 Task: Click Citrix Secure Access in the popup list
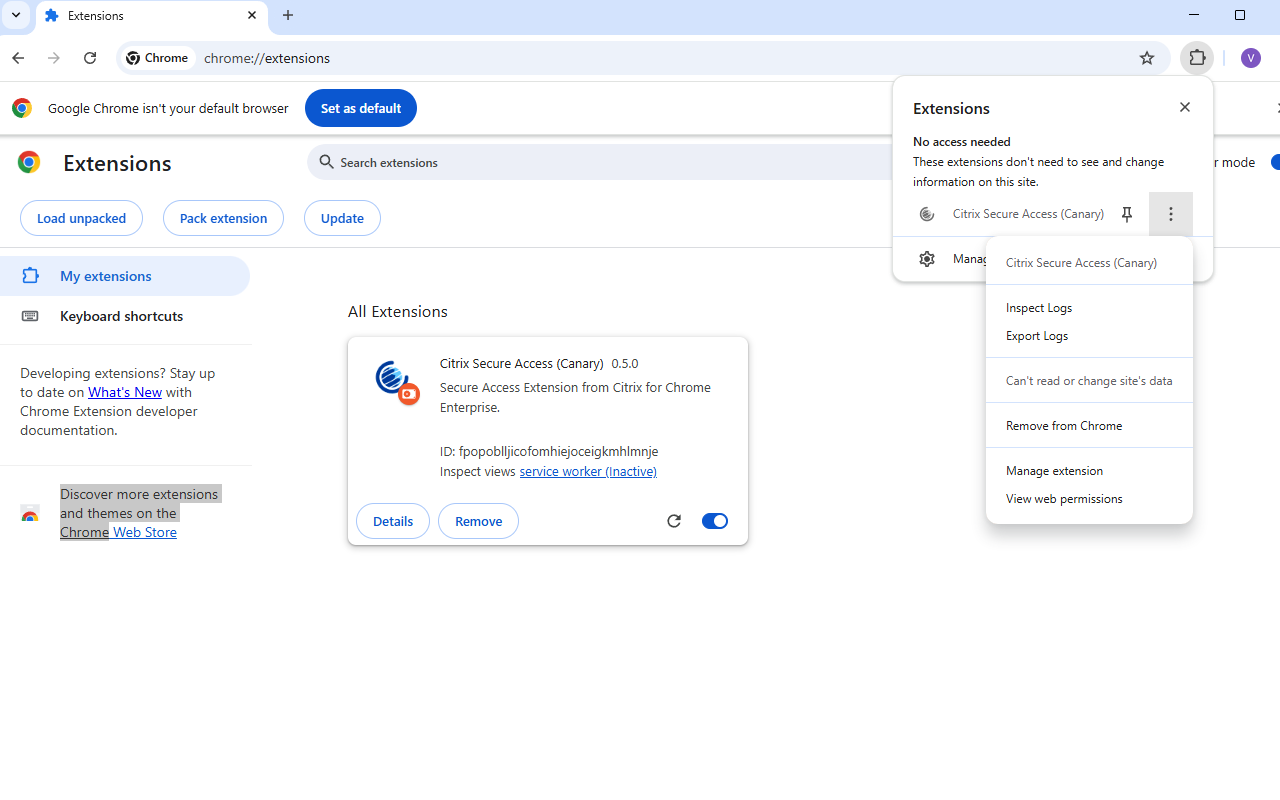pyautogui.click(x=1028, y=214)
